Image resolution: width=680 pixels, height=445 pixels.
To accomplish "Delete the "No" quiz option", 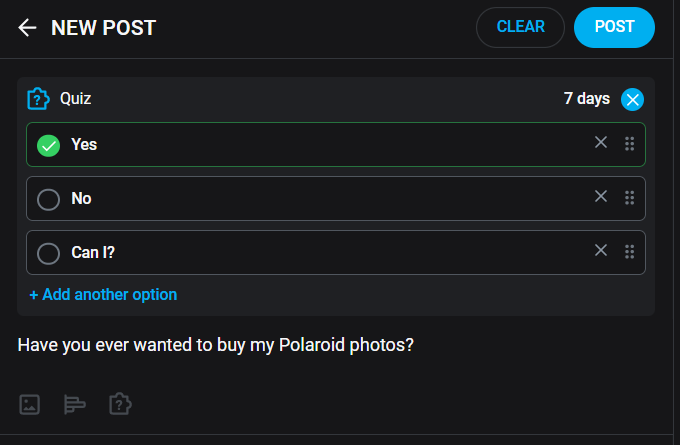I will [601, 197].
